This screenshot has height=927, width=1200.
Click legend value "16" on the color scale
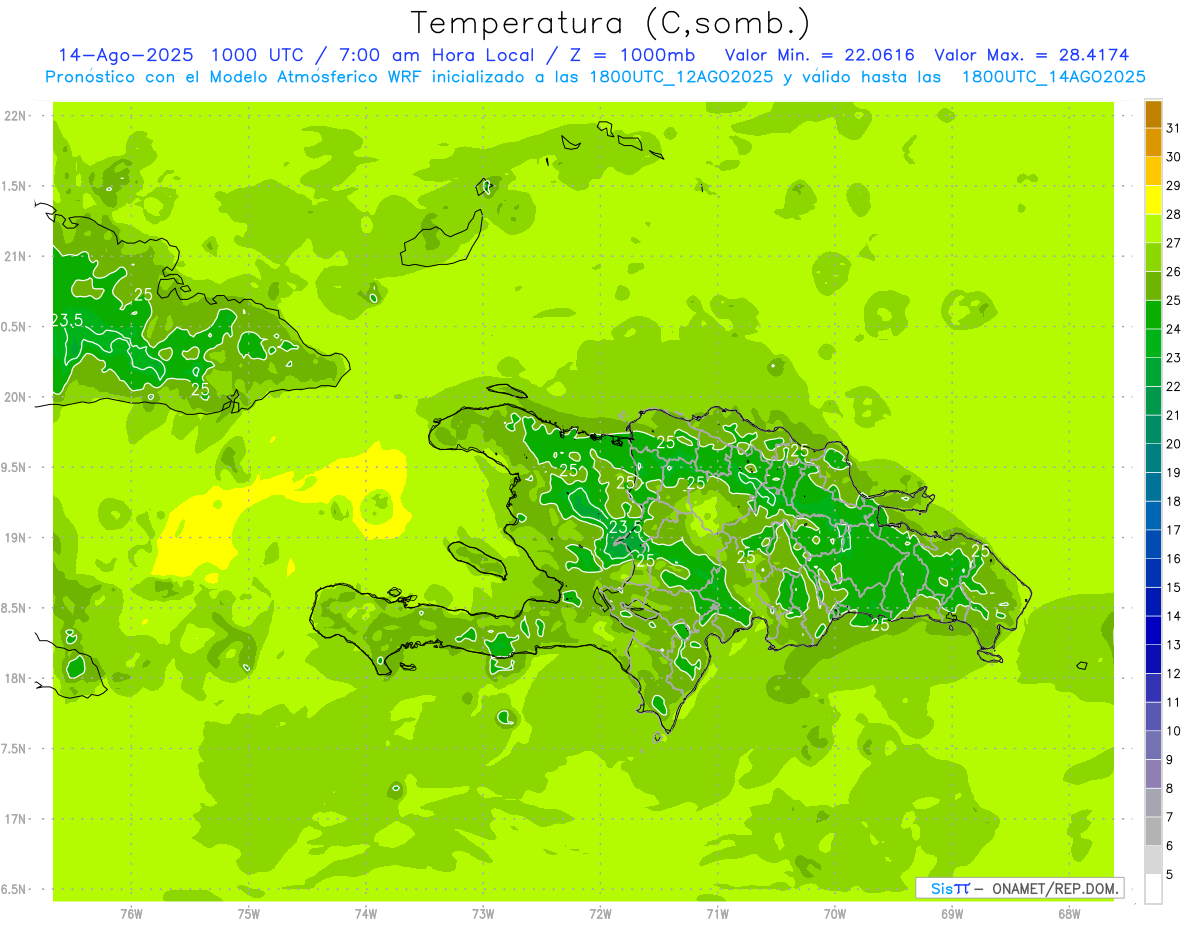click(1174, 559)
